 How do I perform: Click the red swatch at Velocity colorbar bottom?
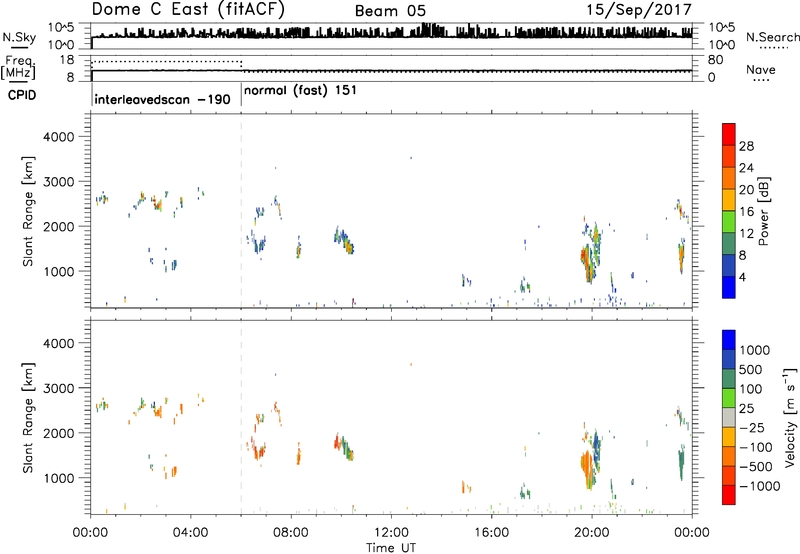[x=729, y=495]
